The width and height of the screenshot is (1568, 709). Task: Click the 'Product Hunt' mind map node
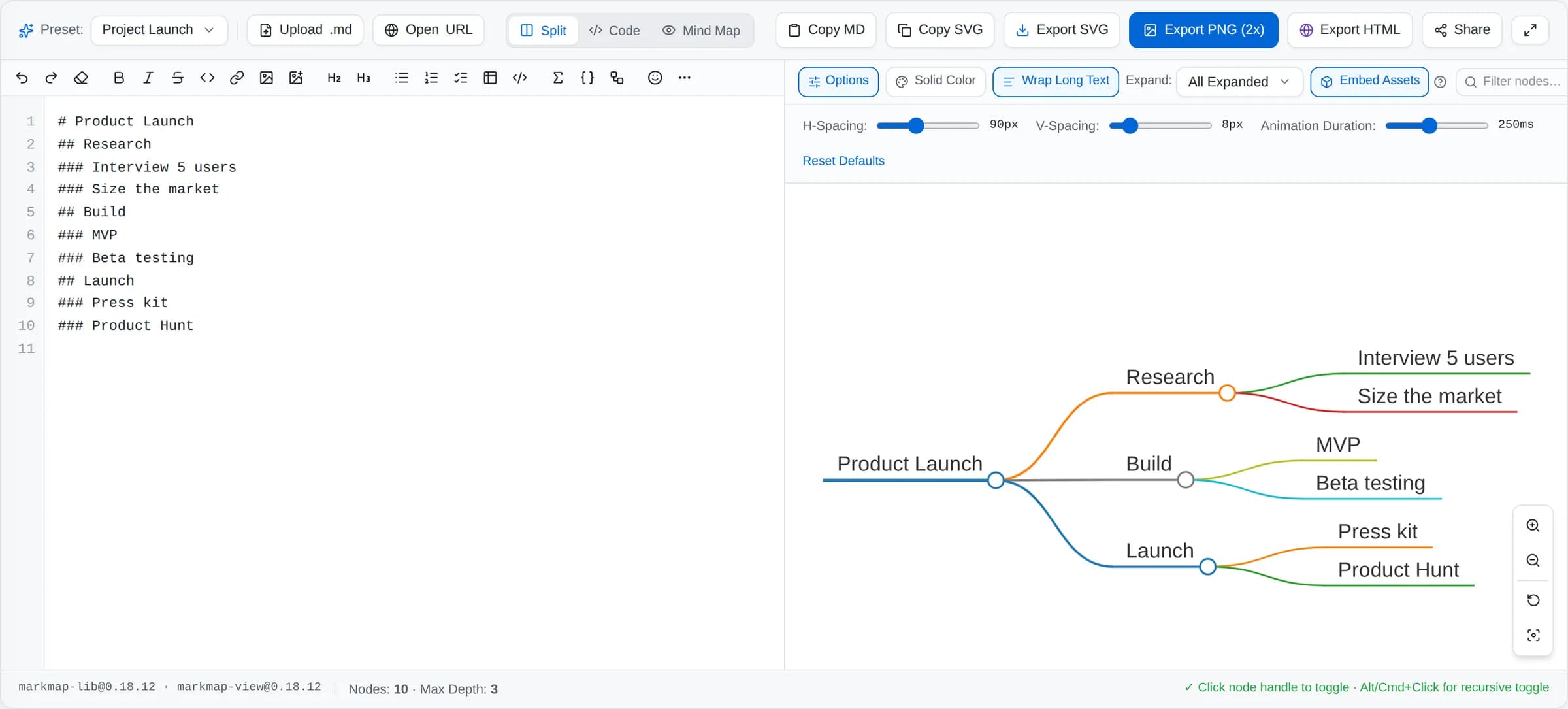click(x=1398, y=570)
